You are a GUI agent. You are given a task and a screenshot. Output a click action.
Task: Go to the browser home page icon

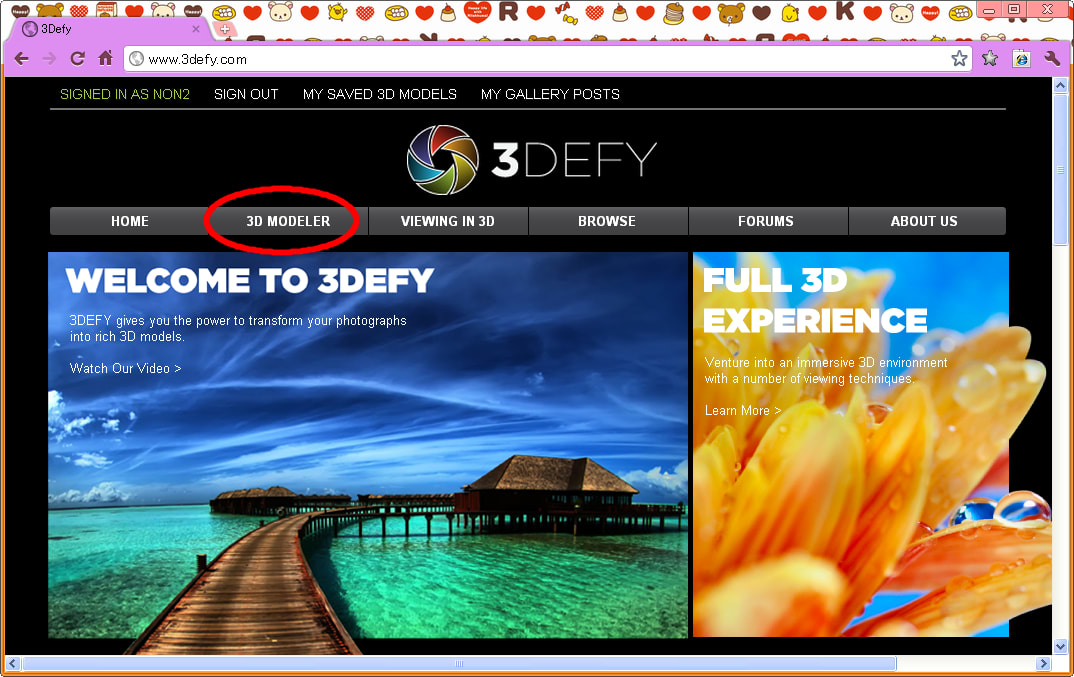105,59
